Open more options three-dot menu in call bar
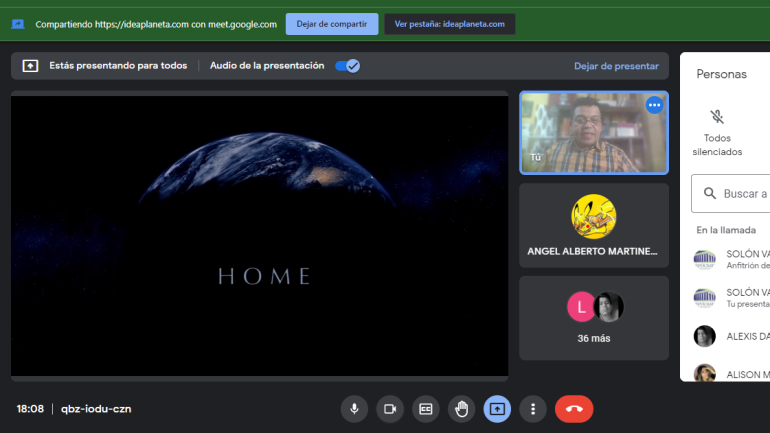The width and height of the screenshot is (770, 433). (533, 409)
